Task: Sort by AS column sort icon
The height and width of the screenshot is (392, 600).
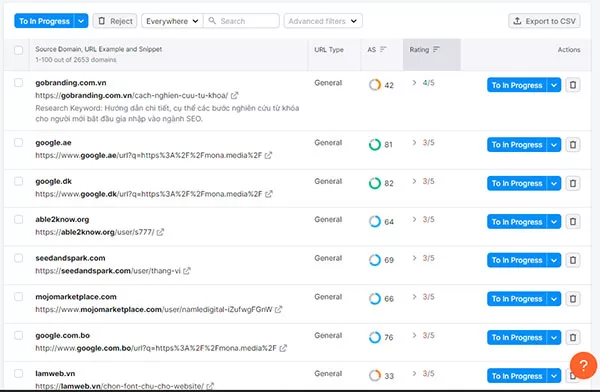Action: click(x=383, y=49)
